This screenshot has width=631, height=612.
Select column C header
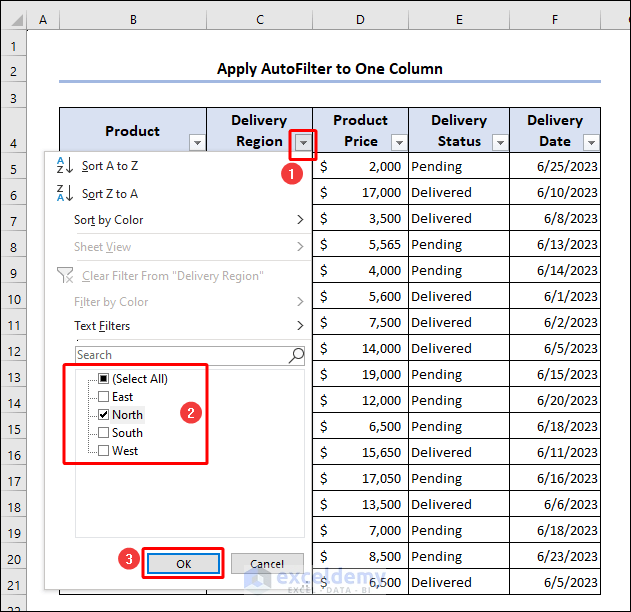click(x=260, y=19)
